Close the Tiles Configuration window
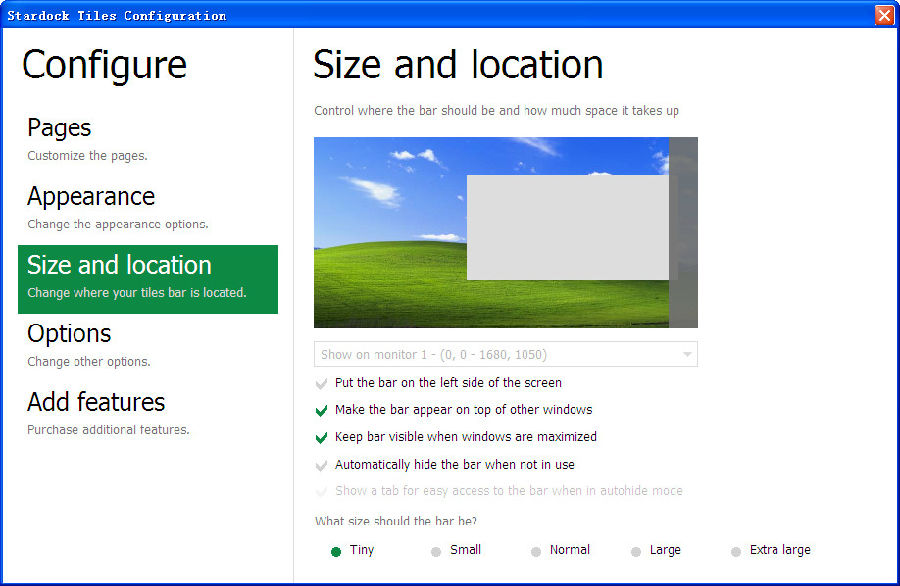 tap(885, 14)
